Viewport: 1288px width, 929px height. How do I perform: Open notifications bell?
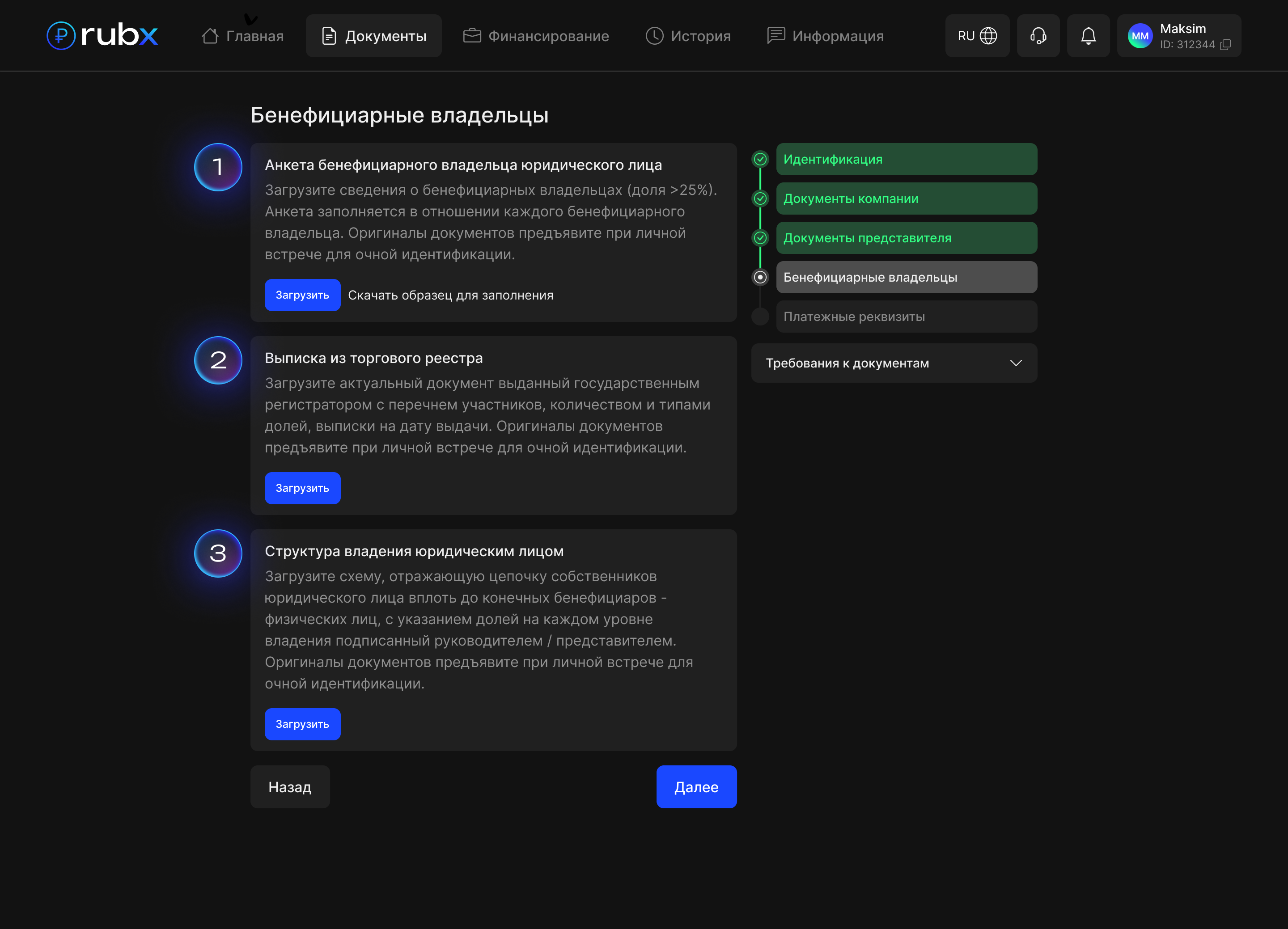[x=1088, y=36]
